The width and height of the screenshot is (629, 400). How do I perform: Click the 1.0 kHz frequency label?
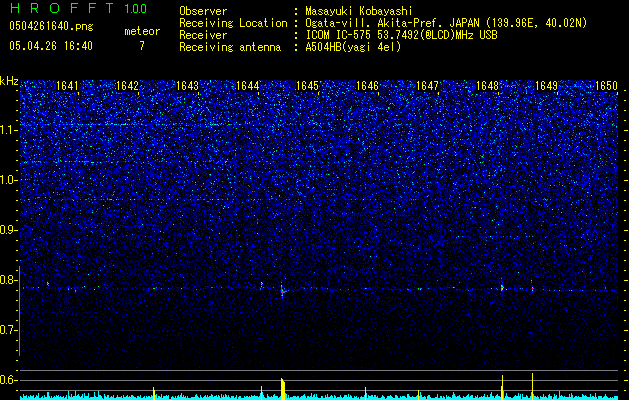pos(9,180)
